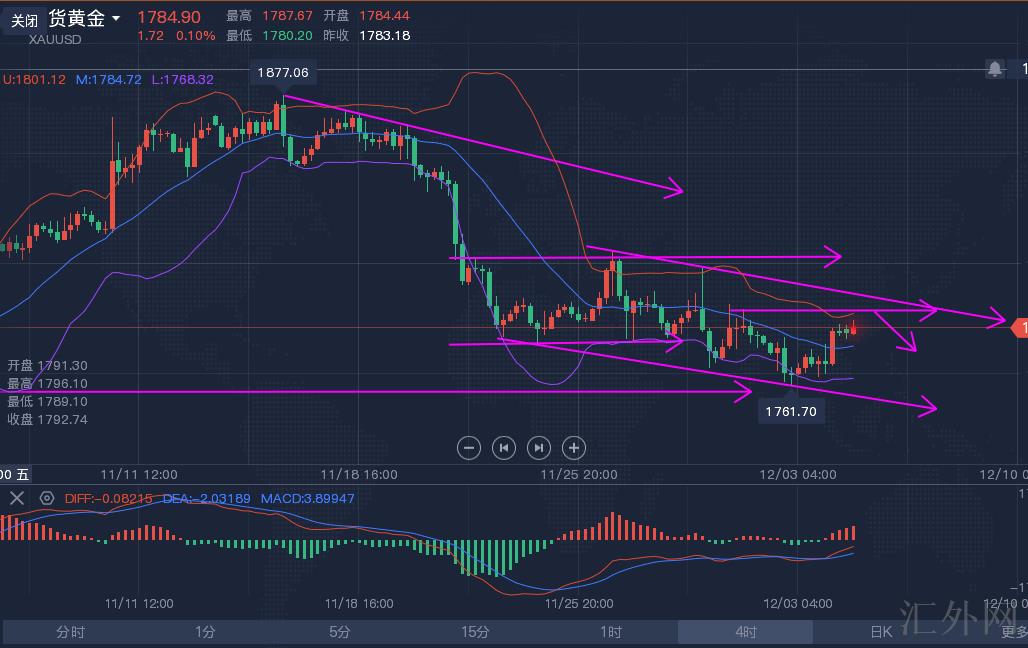Switch to 分时 timeframe tab
This screenshot has height=648, width=1028.
pyautogui.click(x=70, y=631)
